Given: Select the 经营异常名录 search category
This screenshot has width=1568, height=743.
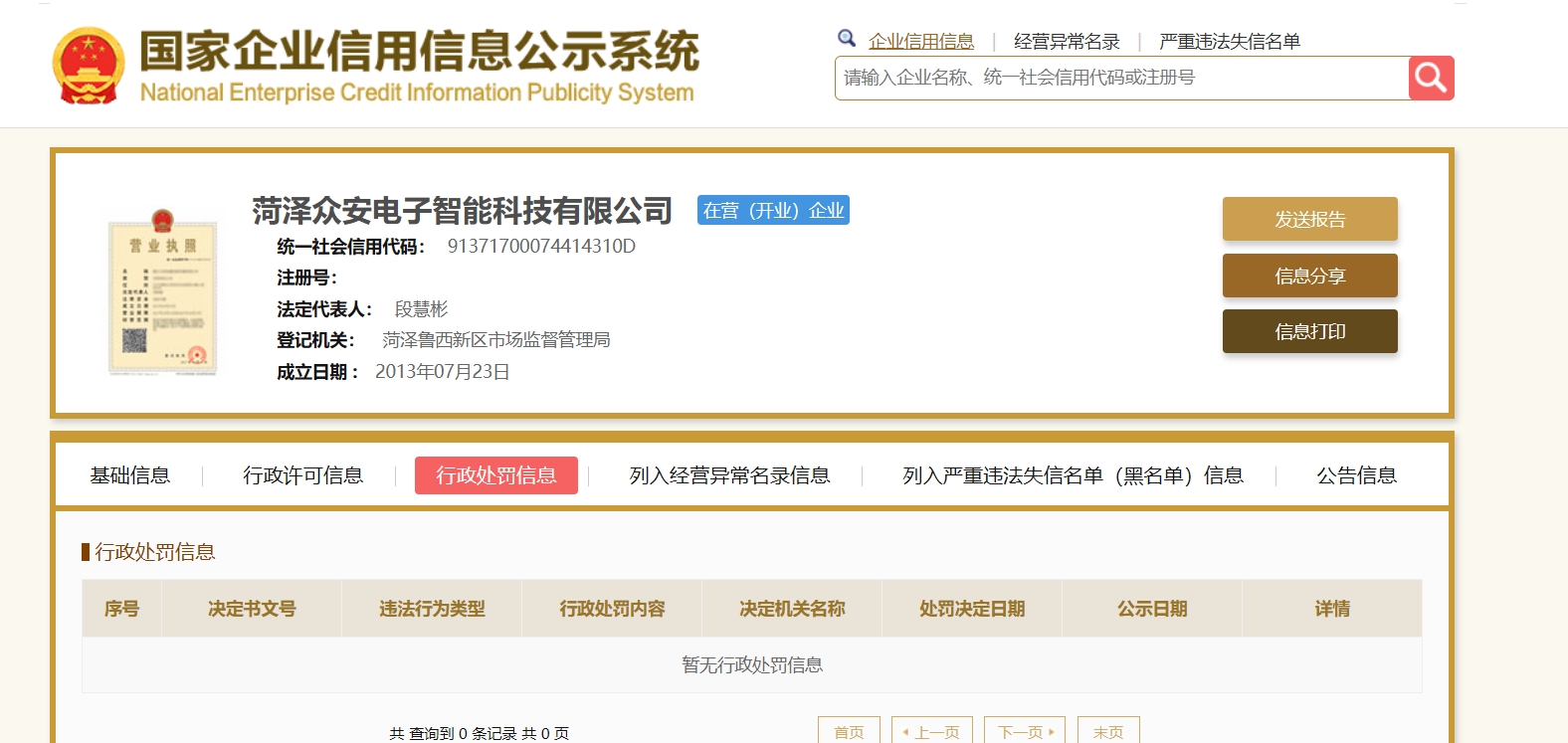Looking at the screenshot, I should [1067, 42].
